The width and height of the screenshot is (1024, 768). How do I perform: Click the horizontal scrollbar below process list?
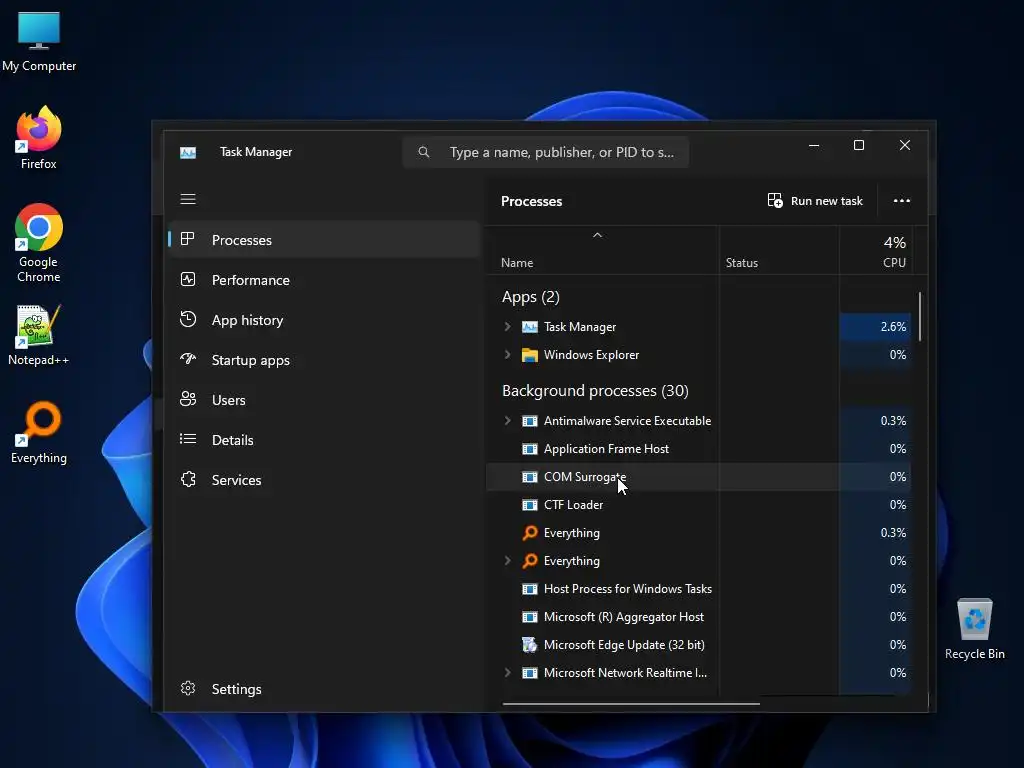point(631,704)
